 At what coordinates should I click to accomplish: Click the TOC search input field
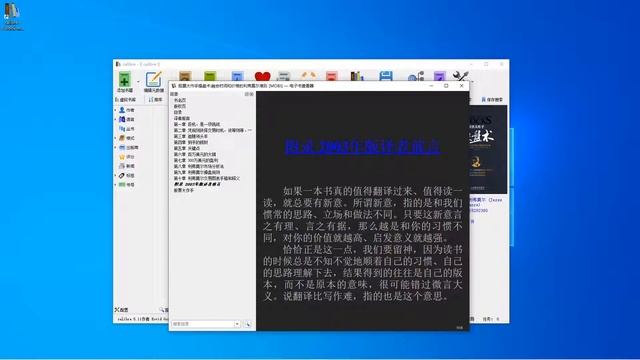pyautogui.click(x=202, y=324)
